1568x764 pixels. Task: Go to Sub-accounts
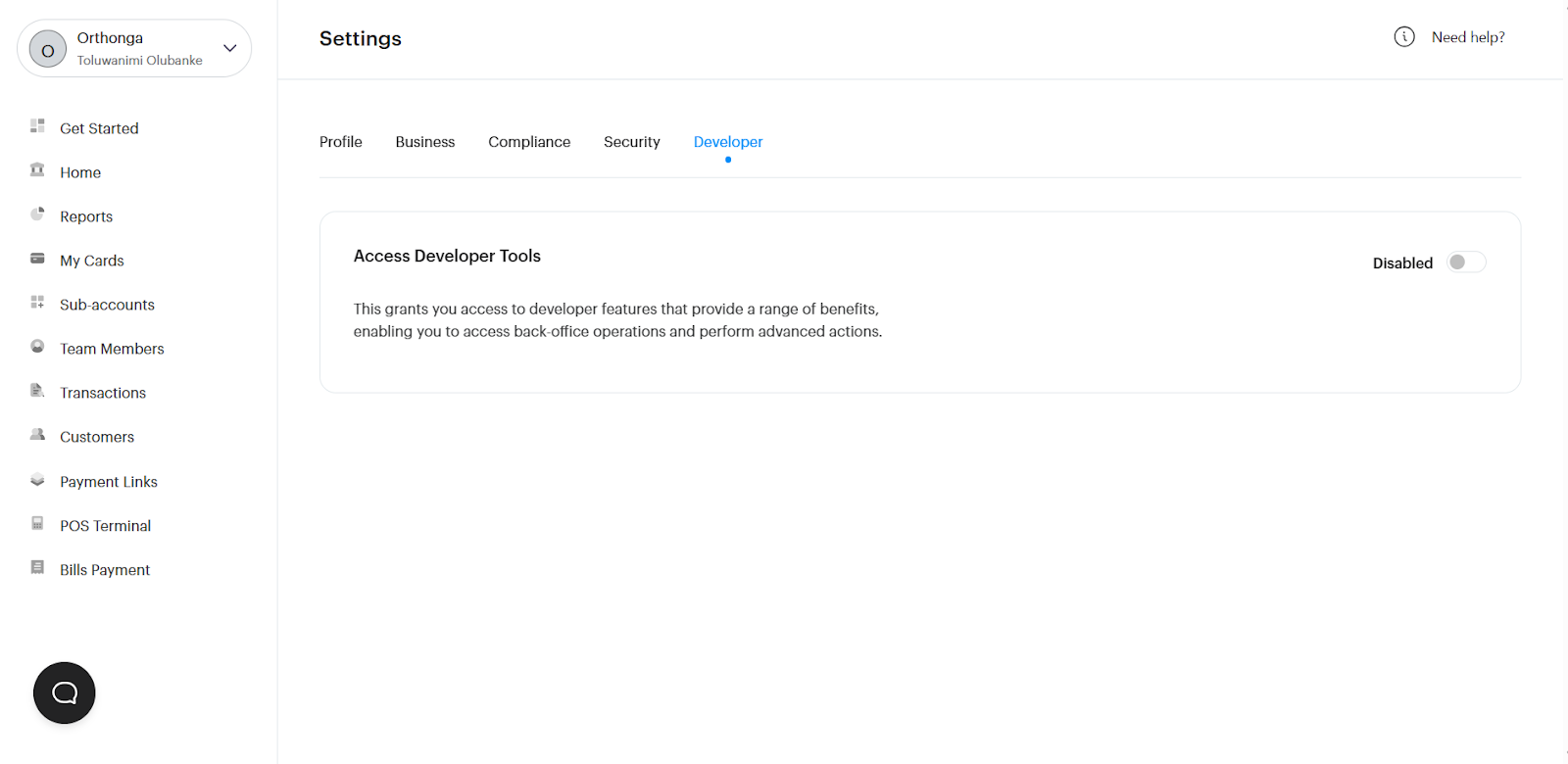(107, 305)
